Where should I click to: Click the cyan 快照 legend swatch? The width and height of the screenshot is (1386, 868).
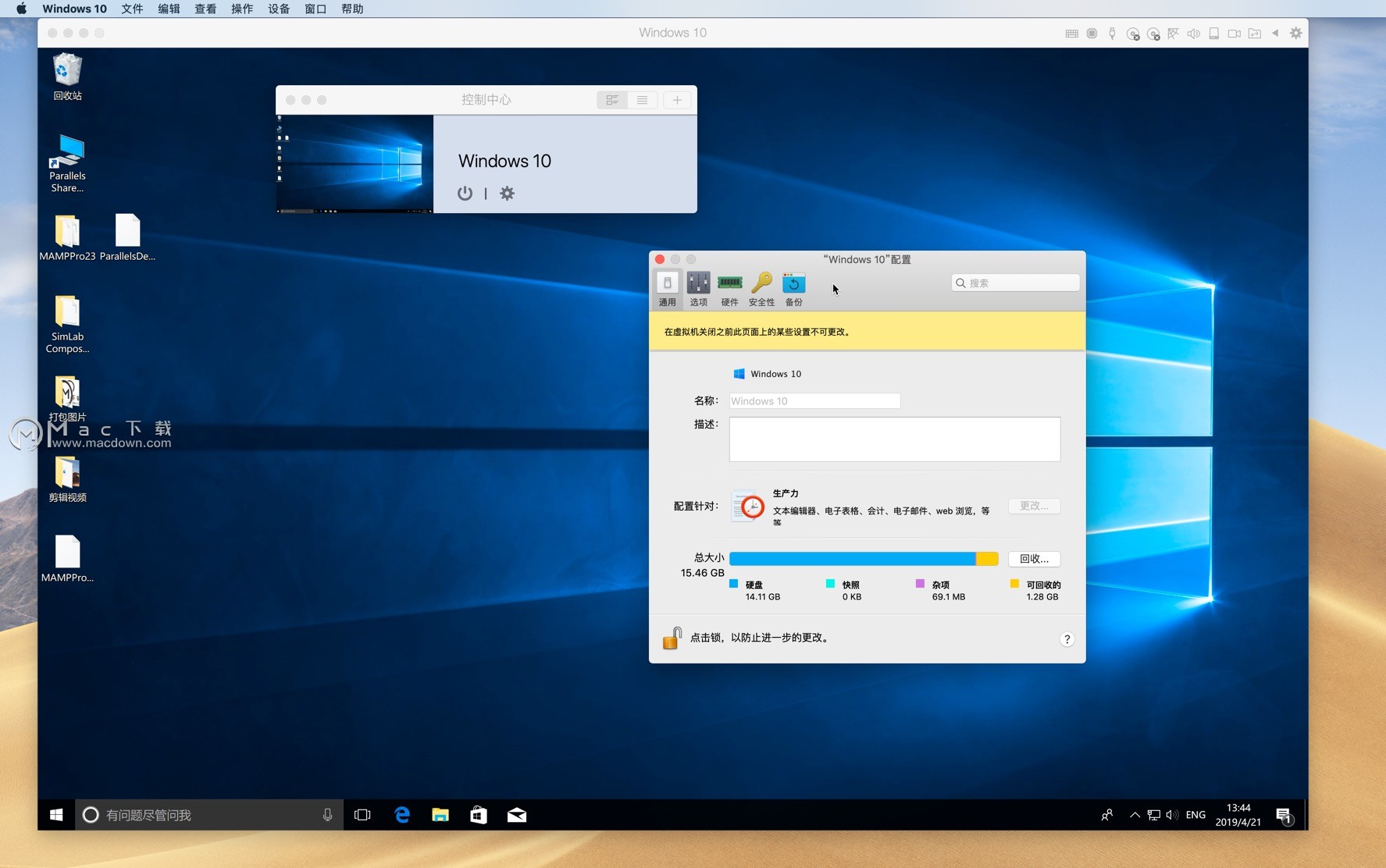point(830,584)
